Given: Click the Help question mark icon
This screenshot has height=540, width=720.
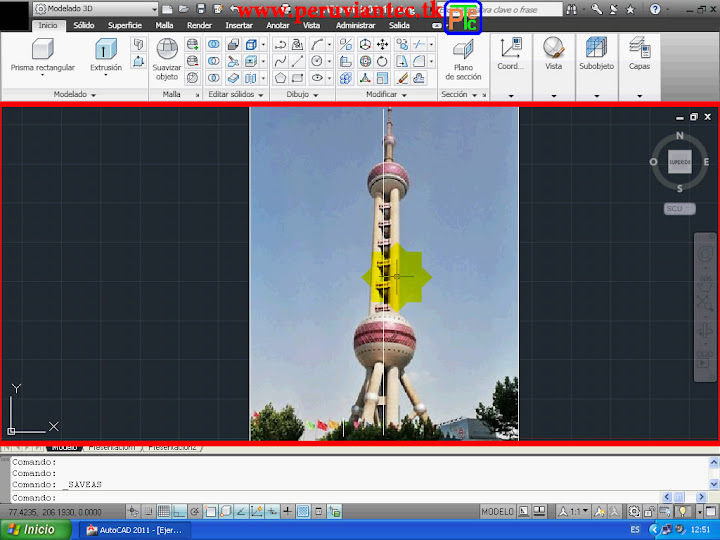Looking at the screenshot, I should [x=655, y=9].
